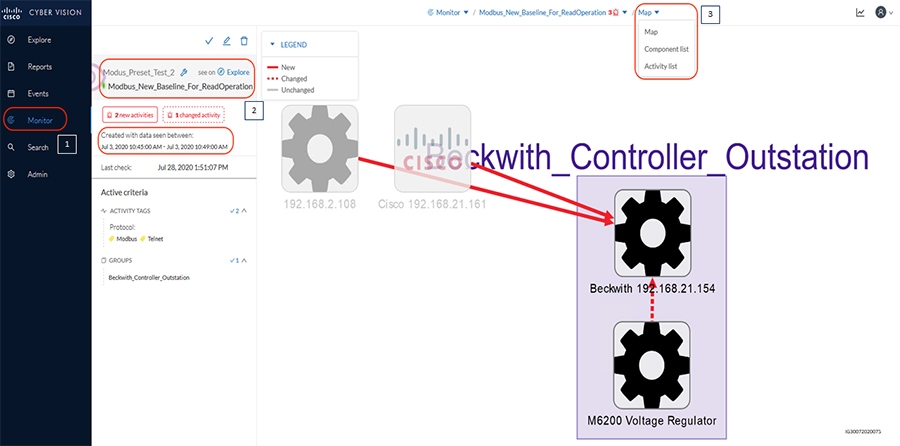Acknowledge baseline with the checkmark icon
Viewport: 900px width, 446px height.
[209, 41]
